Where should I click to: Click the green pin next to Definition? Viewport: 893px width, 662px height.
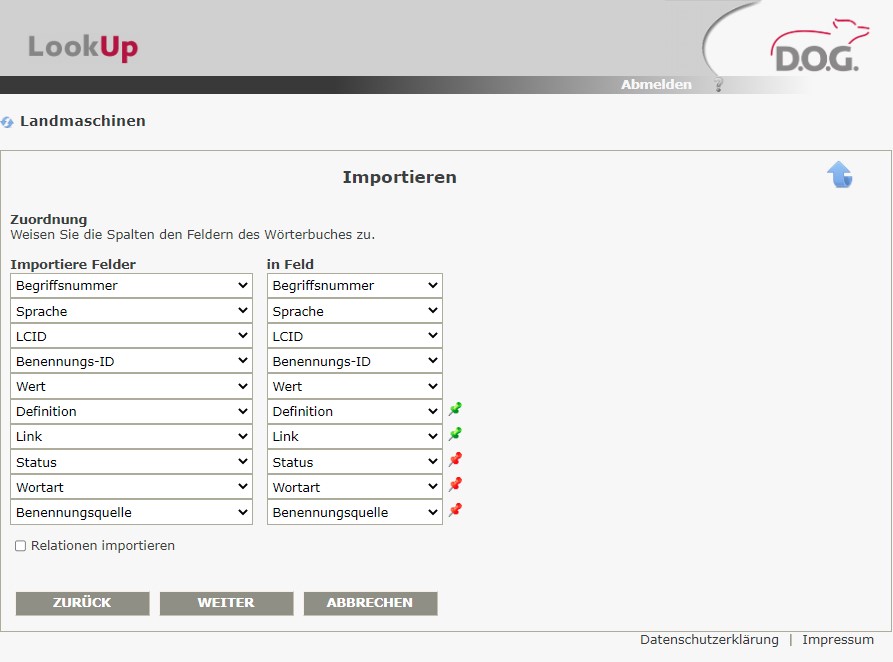click(455, 410)
